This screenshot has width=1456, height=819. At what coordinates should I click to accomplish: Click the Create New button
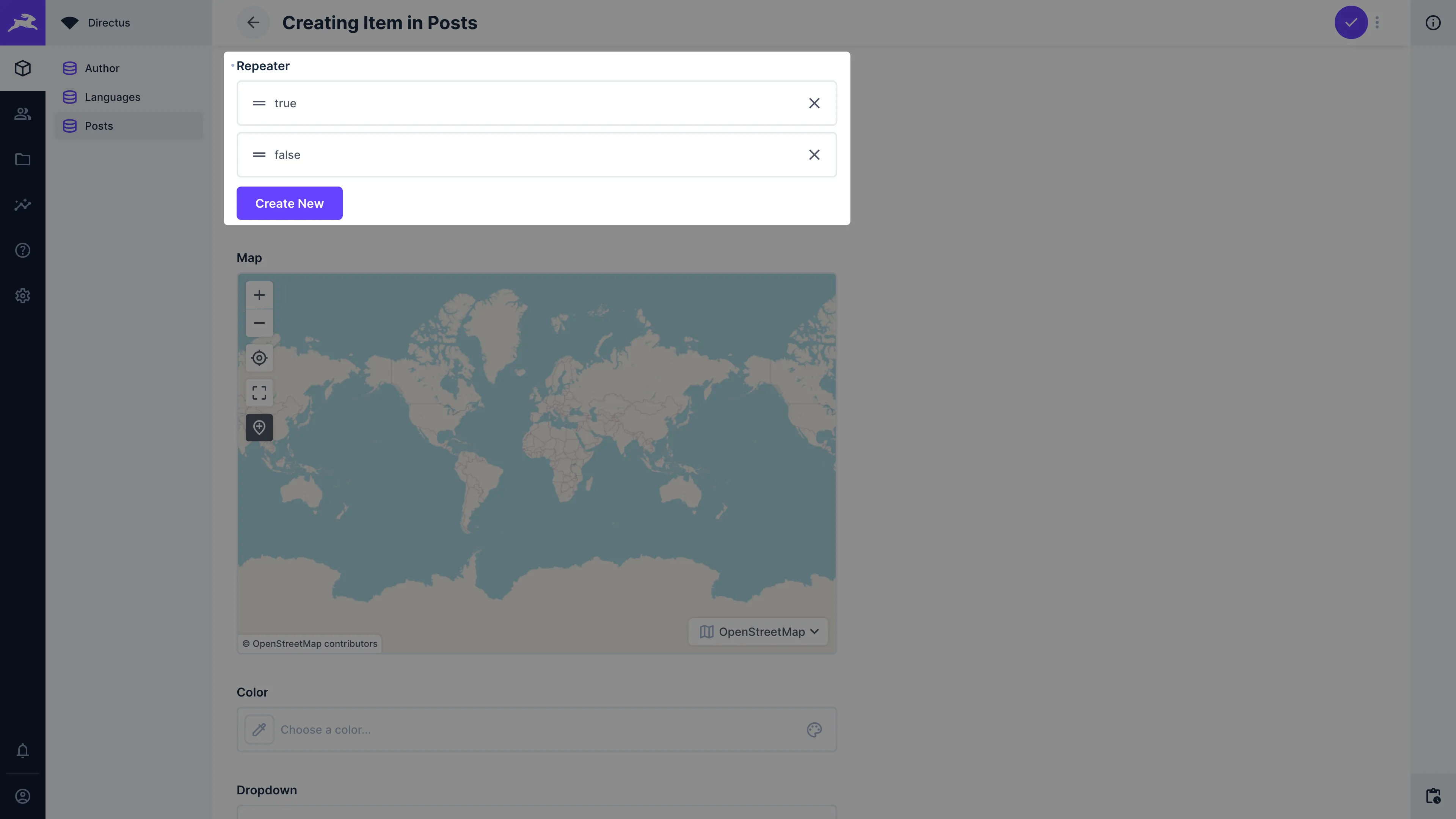pos(289,204)
